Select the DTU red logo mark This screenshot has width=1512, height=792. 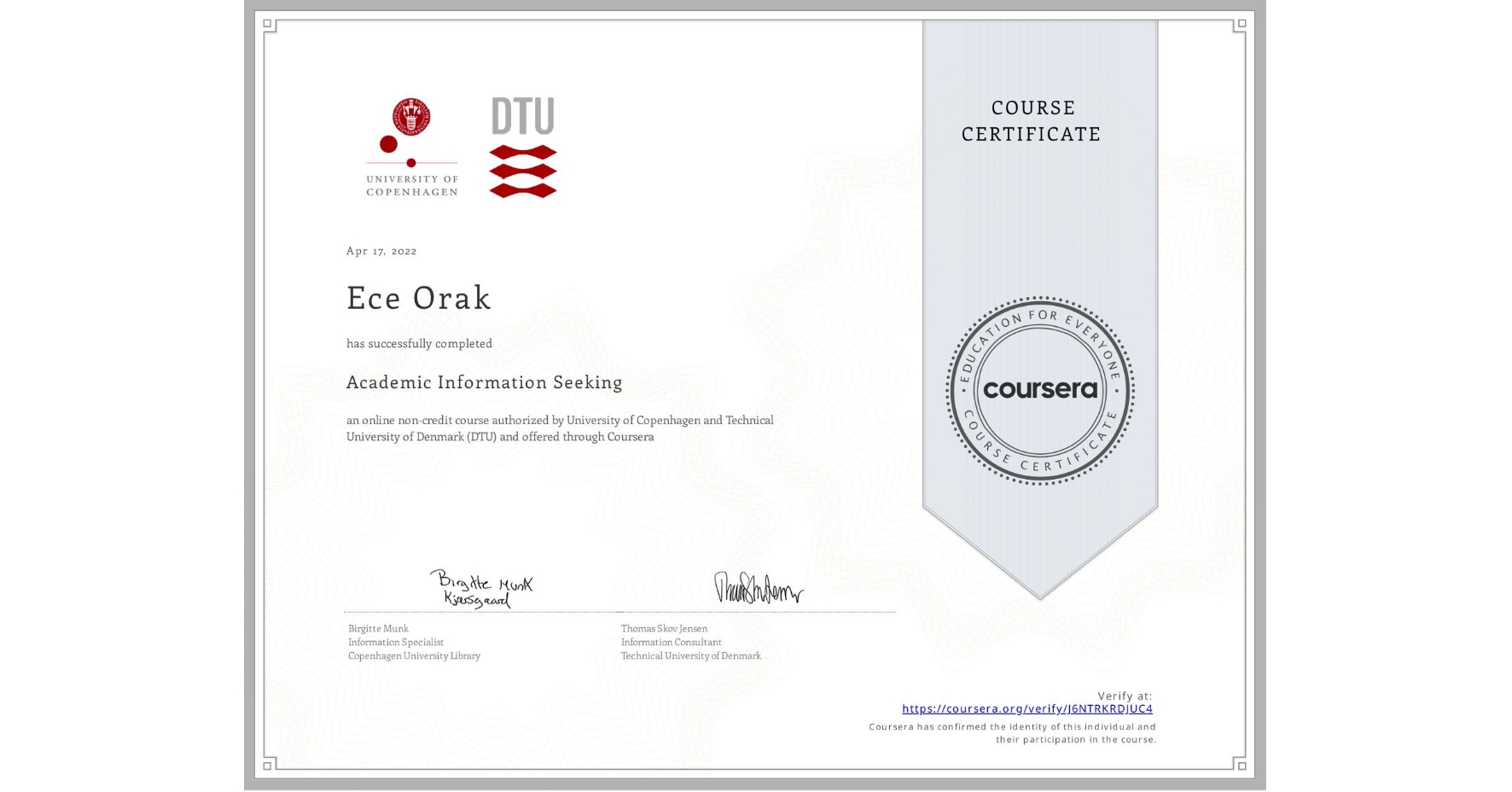(x=523, y=172)
